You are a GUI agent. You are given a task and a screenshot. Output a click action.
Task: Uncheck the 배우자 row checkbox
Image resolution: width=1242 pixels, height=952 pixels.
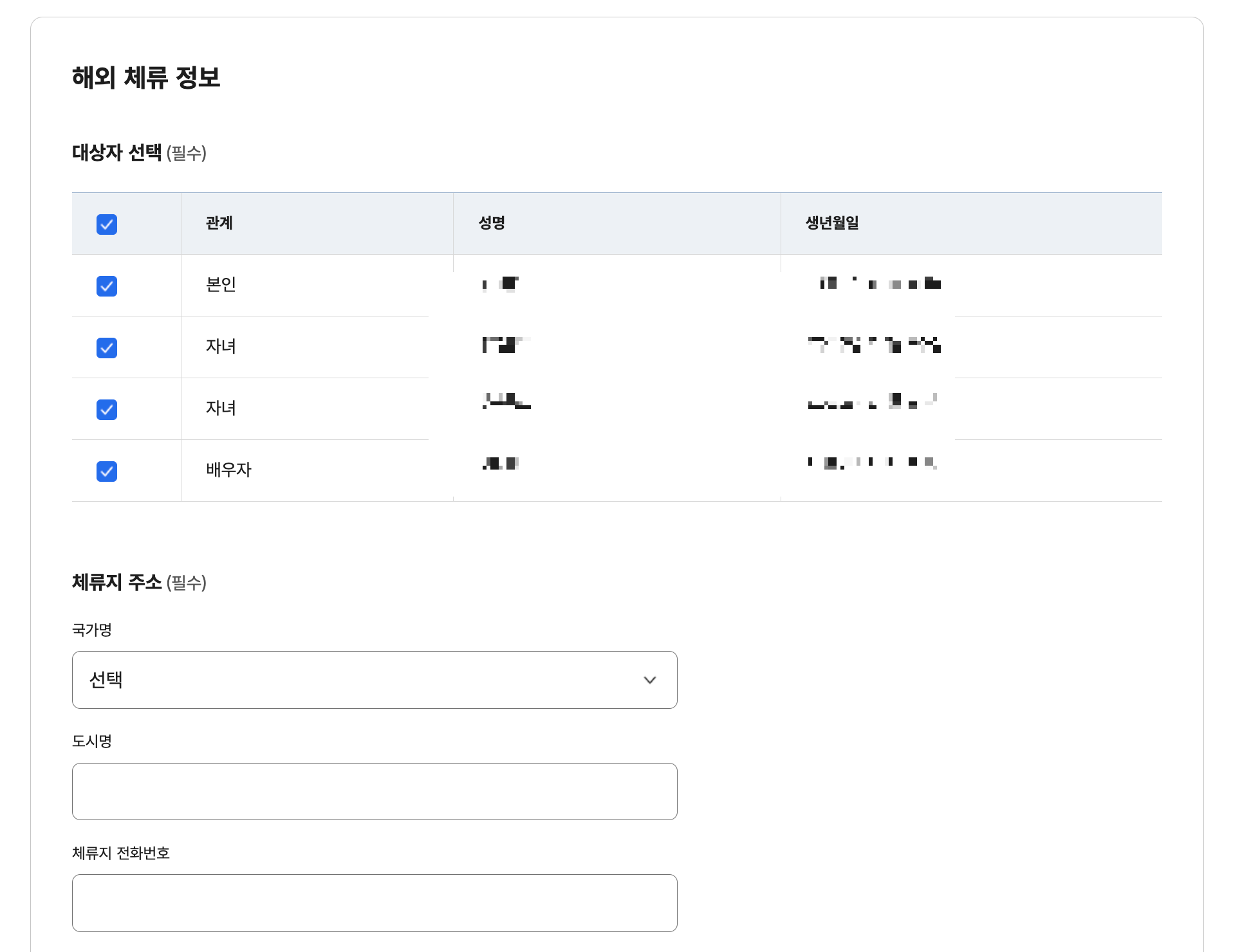107,471
